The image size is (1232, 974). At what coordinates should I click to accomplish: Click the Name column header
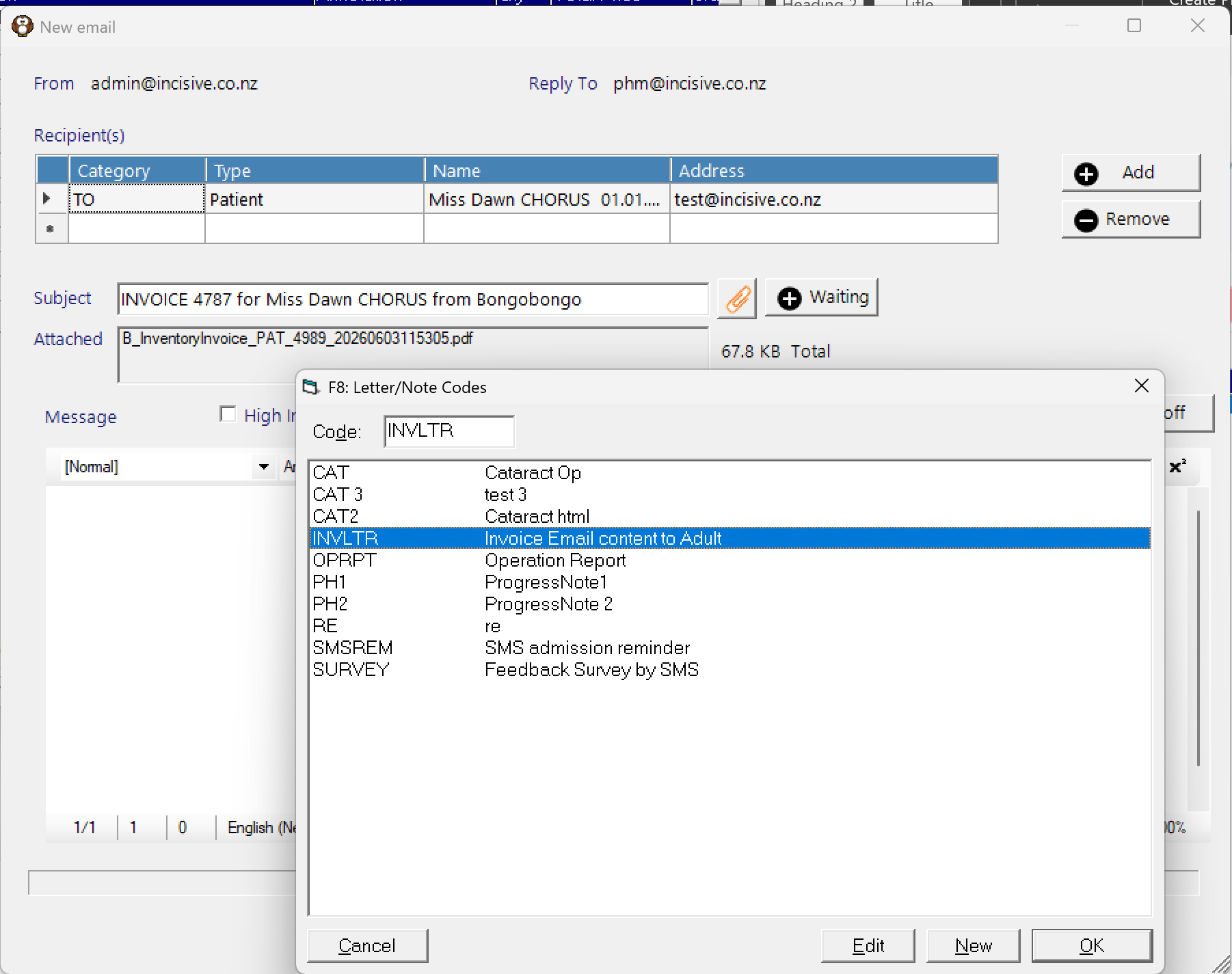point(547,170)
